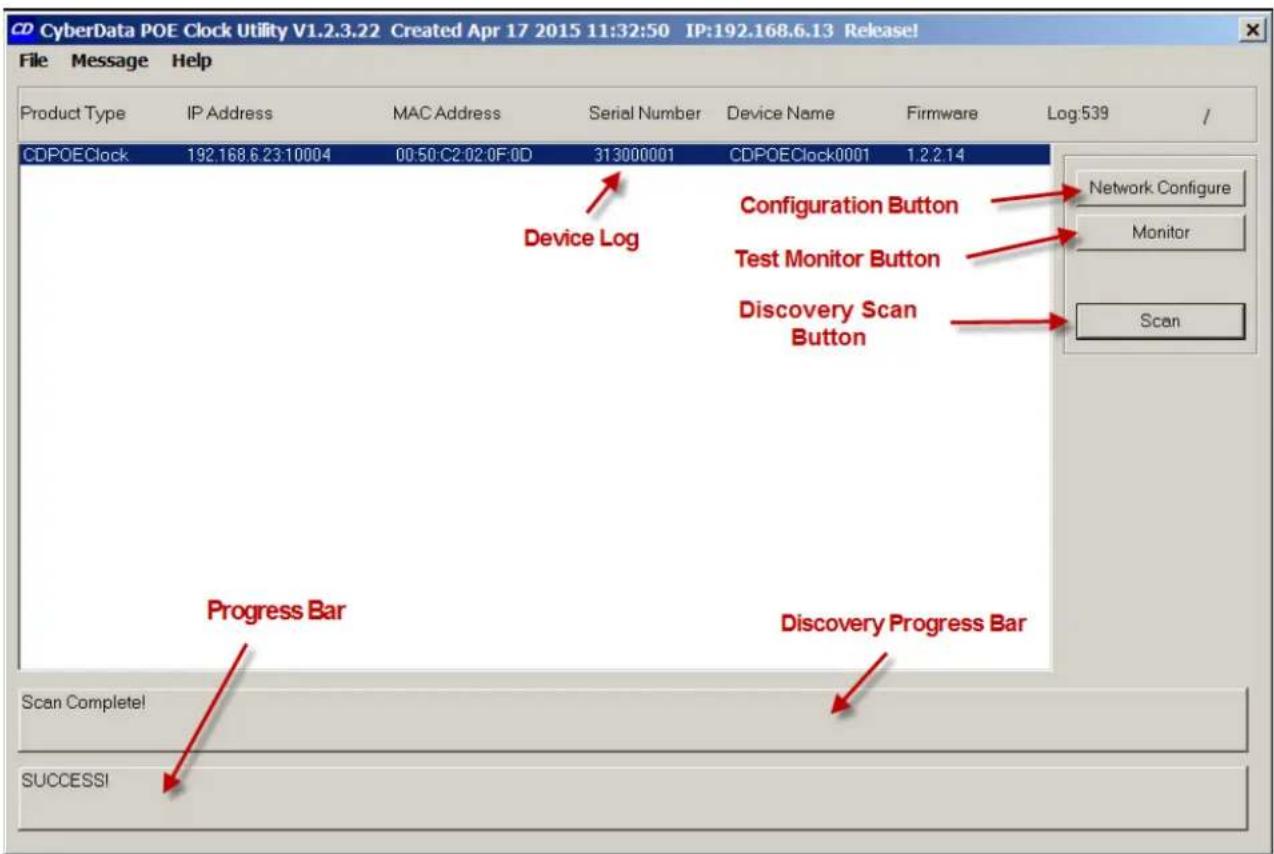
Task: Click the Scan Complete! status bar
Action: click(633, 719)
